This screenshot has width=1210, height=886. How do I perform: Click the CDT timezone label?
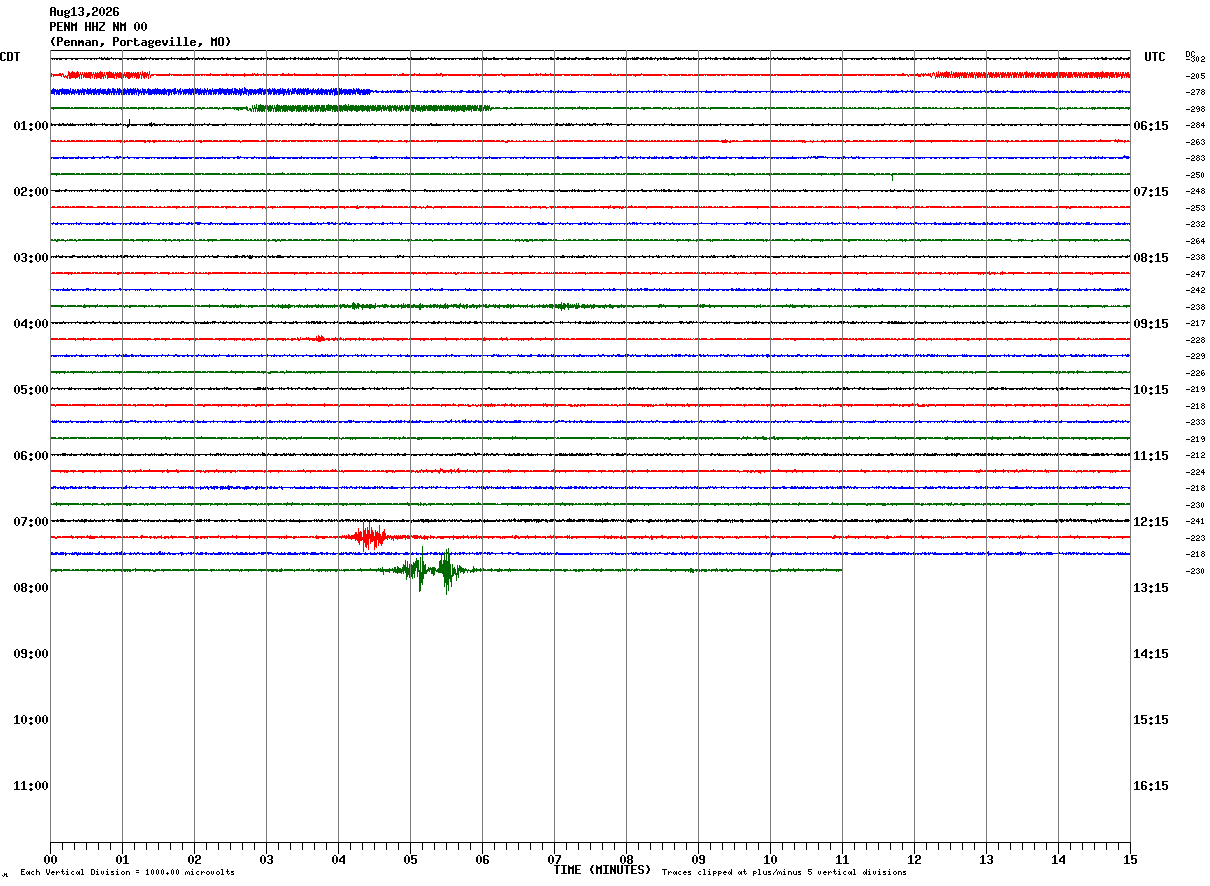[x=10, y=57]
